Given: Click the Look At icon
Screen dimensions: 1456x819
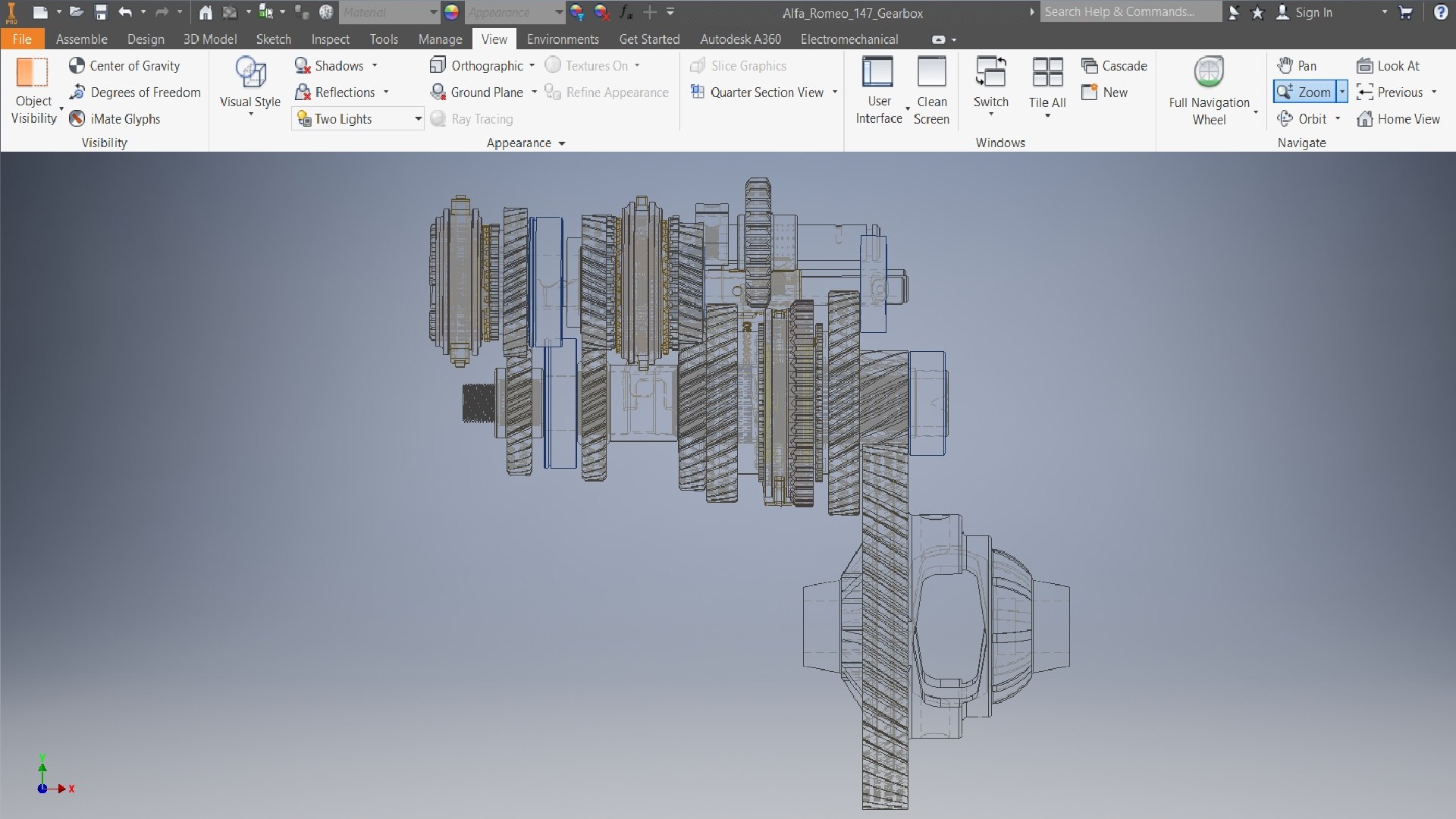Looking at the screenshot, I should pyautogui.click(x=1365, y=66).
